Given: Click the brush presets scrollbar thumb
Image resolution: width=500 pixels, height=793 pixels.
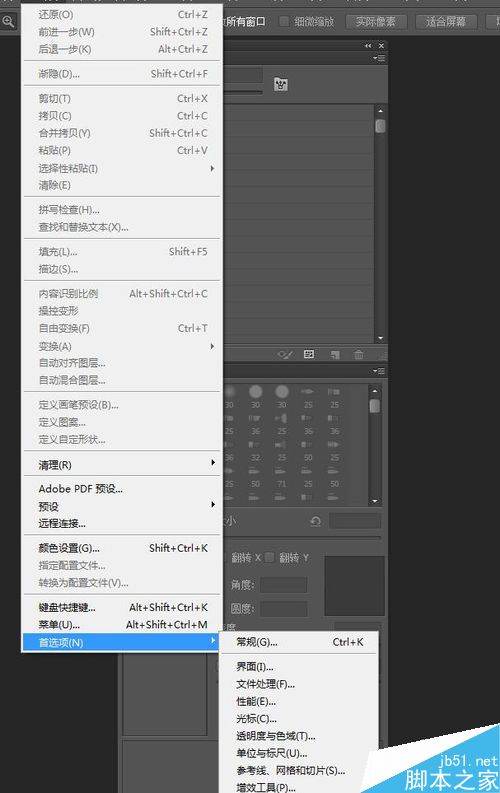Looking at the screenshot, I should coord(375,406).
